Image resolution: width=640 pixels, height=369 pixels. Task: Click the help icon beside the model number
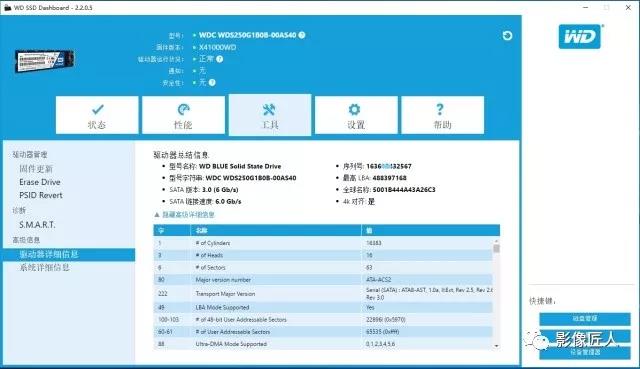(302, 35)
